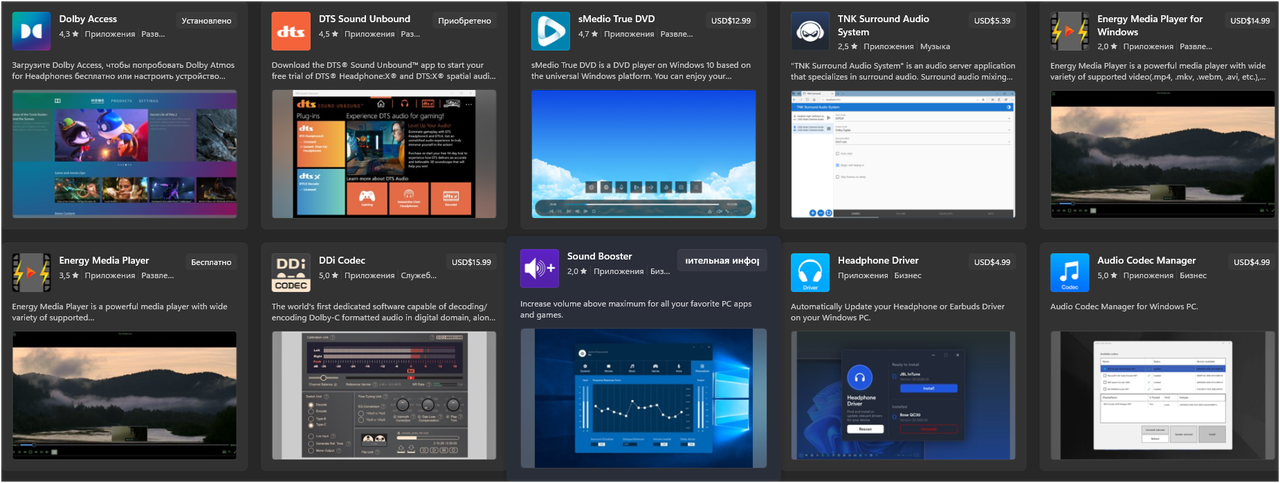Open TNK Surround Audio System screenshot
The height and width of the screenshot is (483, 1280).
tap(903, 154)
